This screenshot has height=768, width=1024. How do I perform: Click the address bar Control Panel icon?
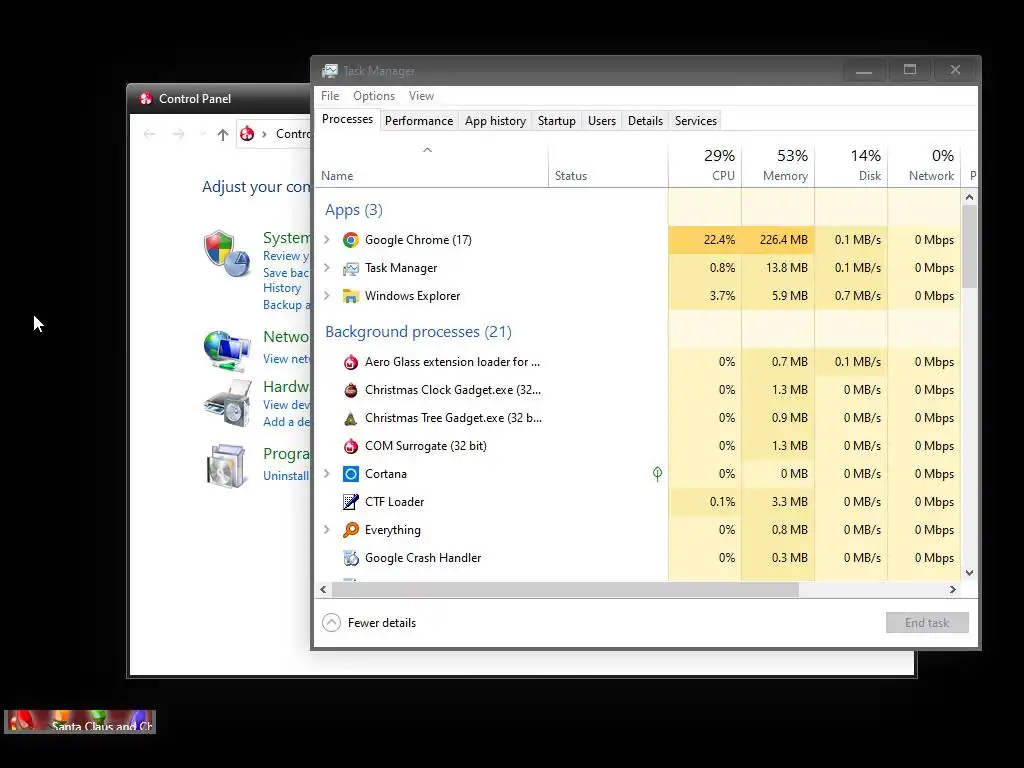(247, 134)
